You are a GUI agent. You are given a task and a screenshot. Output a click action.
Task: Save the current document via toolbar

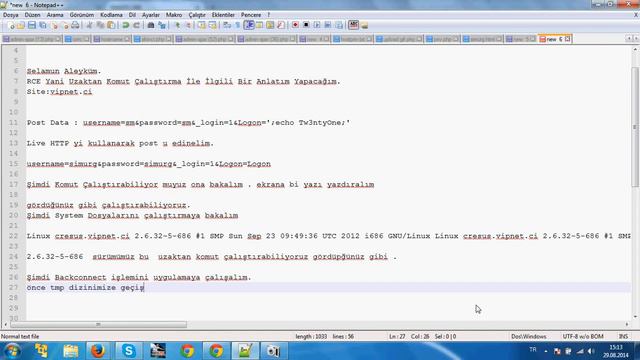[31, 25]
